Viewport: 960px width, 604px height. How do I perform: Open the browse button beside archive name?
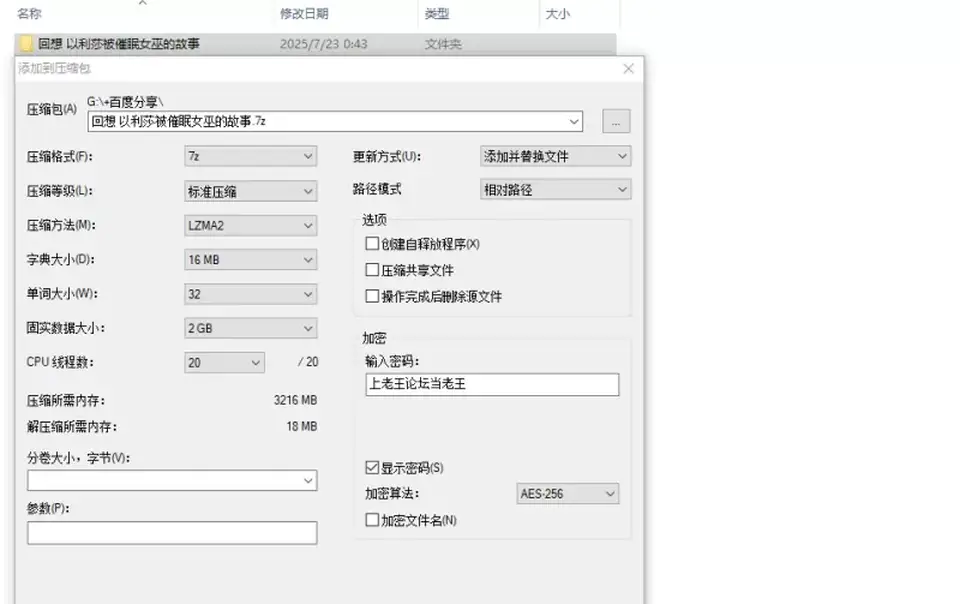click(616, 121)
